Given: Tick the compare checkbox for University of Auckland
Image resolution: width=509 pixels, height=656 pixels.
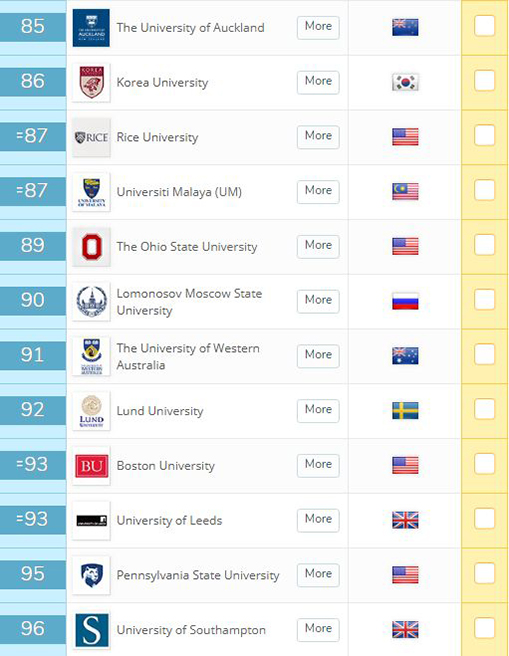Looking at the screenshot, I should (x=485, y=26).
